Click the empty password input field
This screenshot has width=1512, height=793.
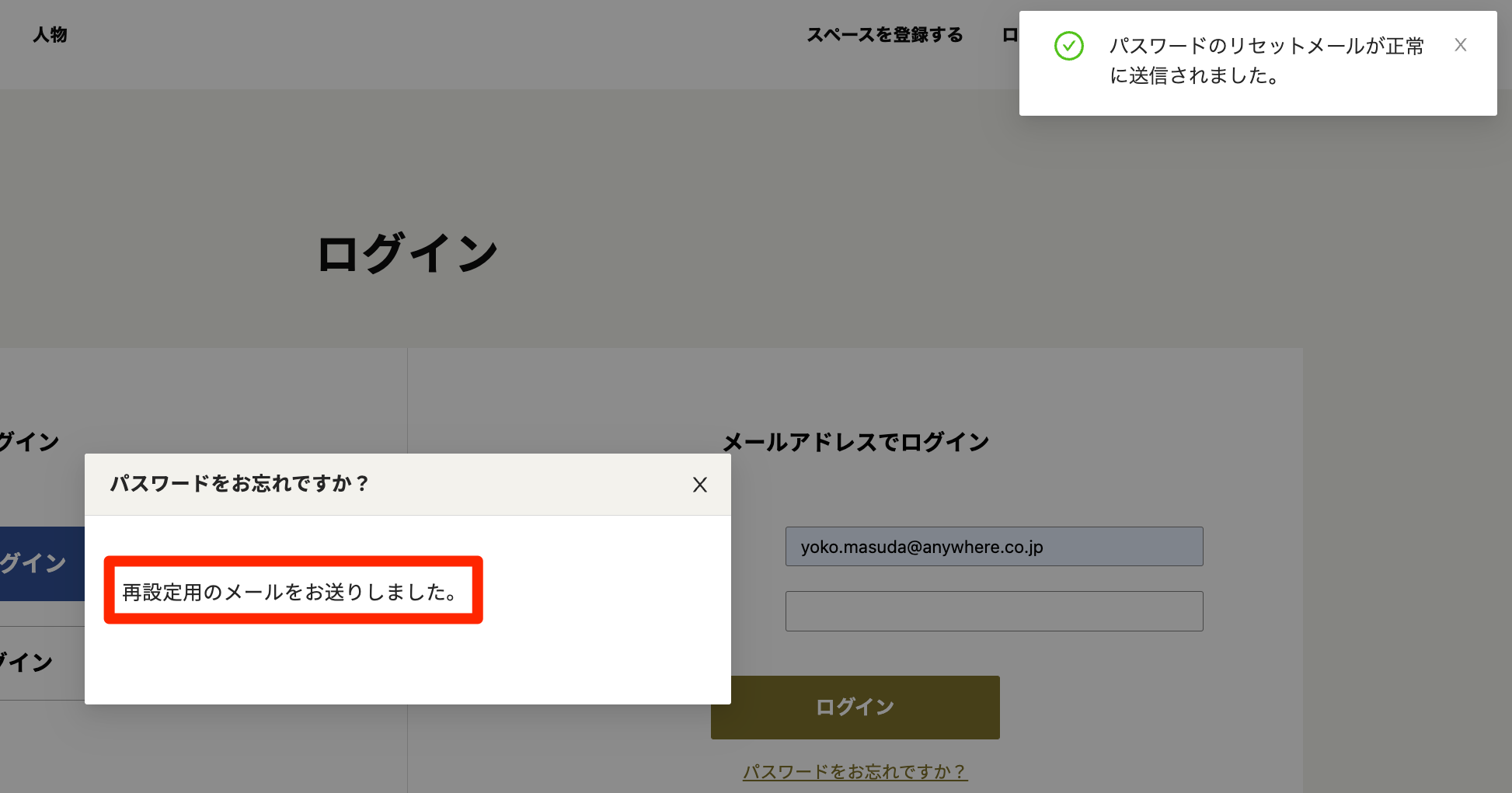[994, 611]
